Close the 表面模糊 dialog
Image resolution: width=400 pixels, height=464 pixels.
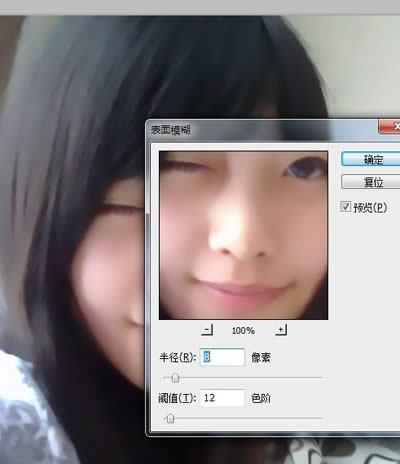(x=390, y=126)
